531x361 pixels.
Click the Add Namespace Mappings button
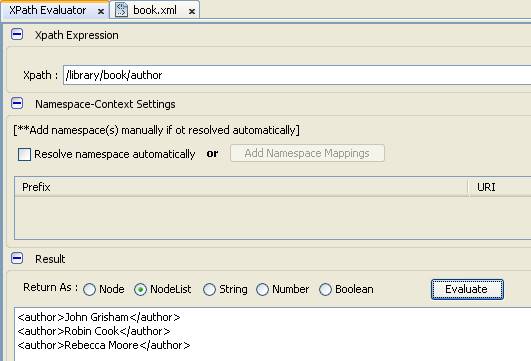[307, 153]
